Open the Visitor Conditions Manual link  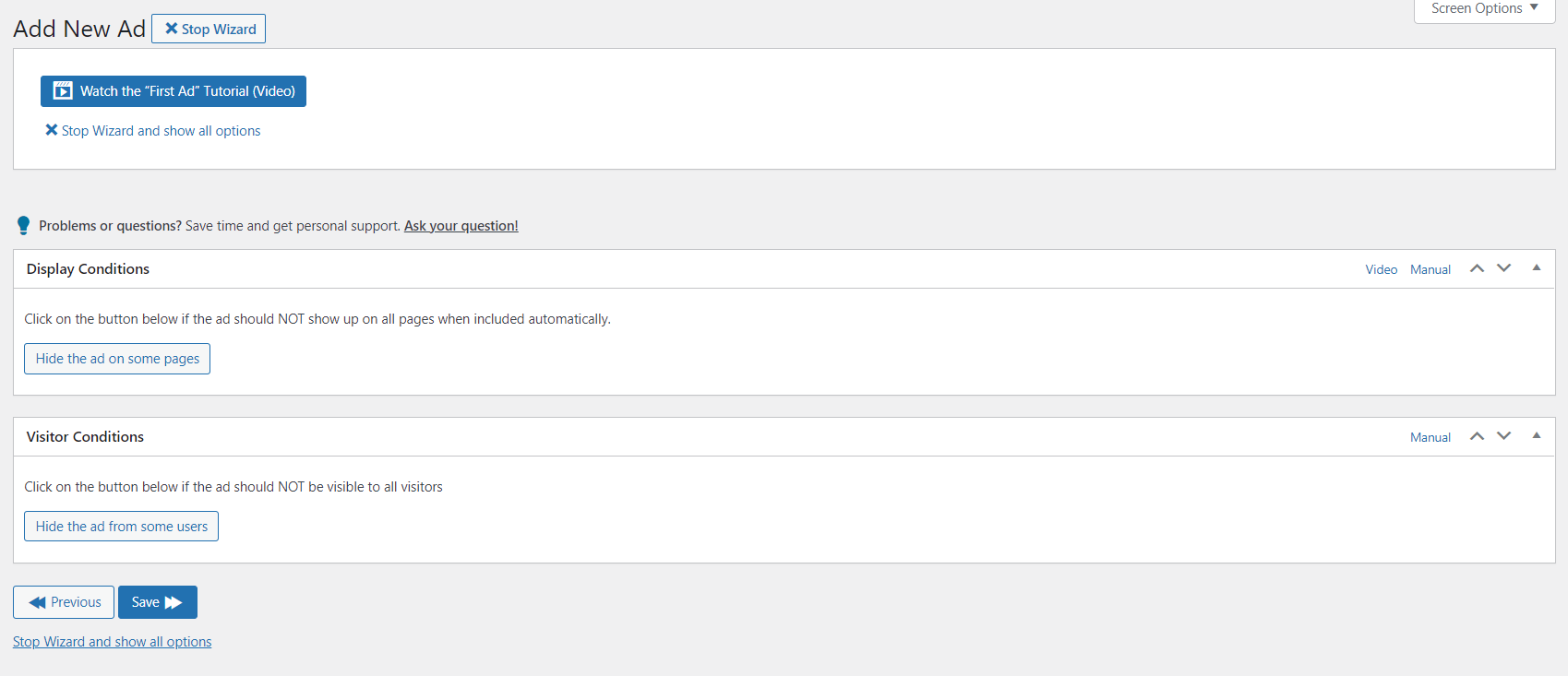point(1430,437)
